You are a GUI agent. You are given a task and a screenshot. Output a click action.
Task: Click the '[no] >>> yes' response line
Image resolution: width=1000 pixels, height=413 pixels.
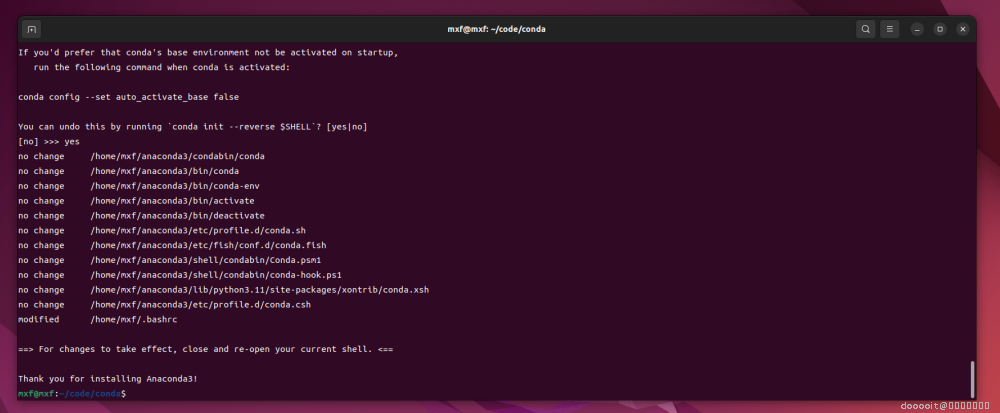(x=48, y=142)
